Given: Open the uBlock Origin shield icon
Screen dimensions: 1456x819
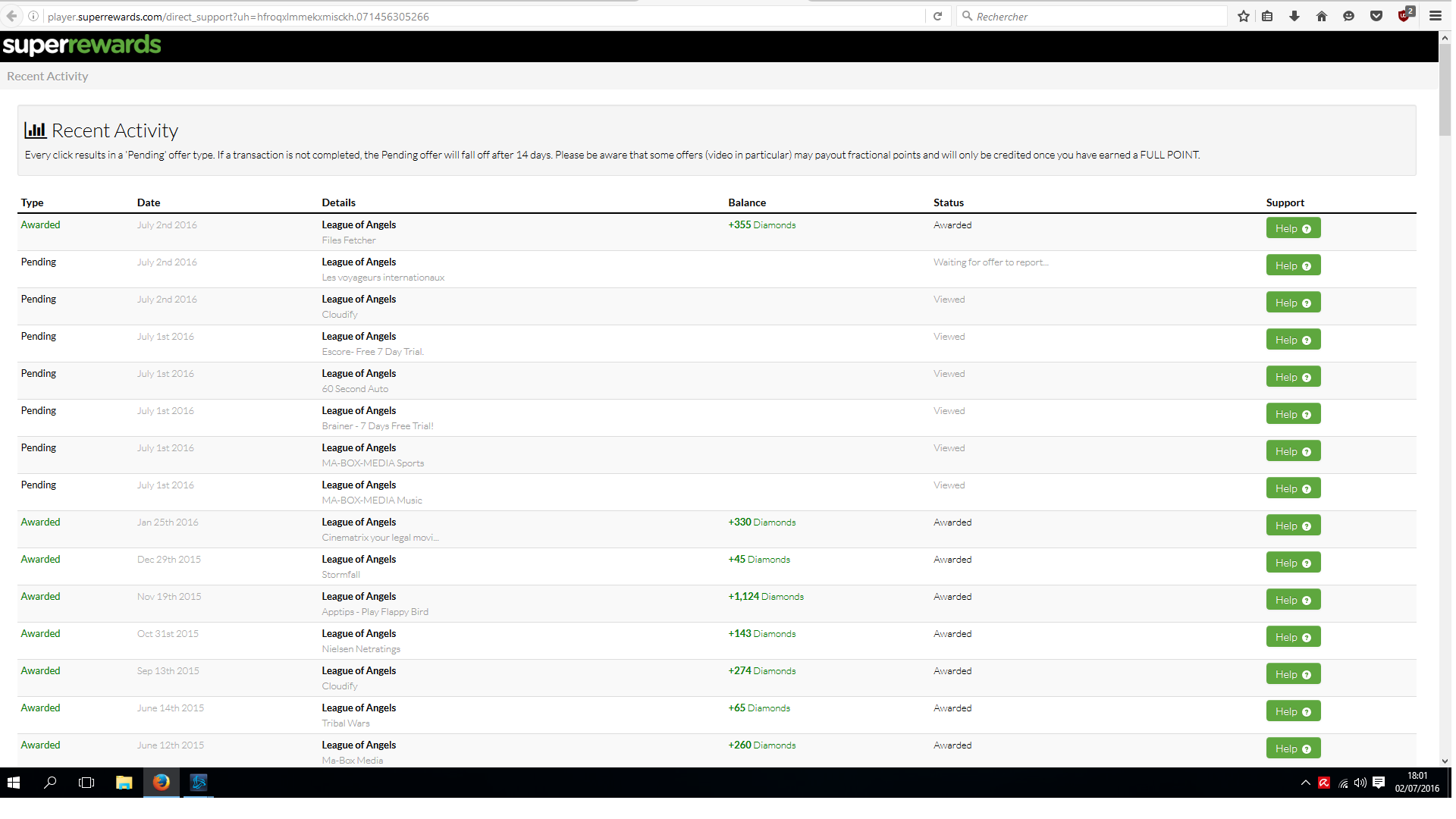Looking at the screenshot, I should (x=1404, y=16).
